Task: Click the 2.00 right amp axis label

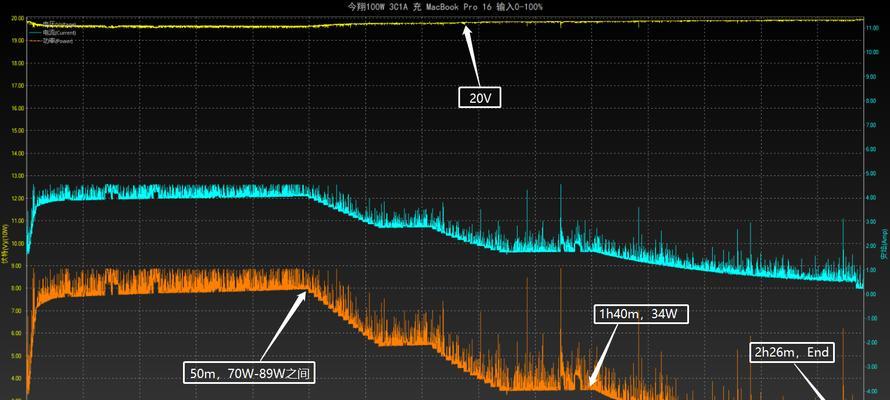Action: click(873, 246)
